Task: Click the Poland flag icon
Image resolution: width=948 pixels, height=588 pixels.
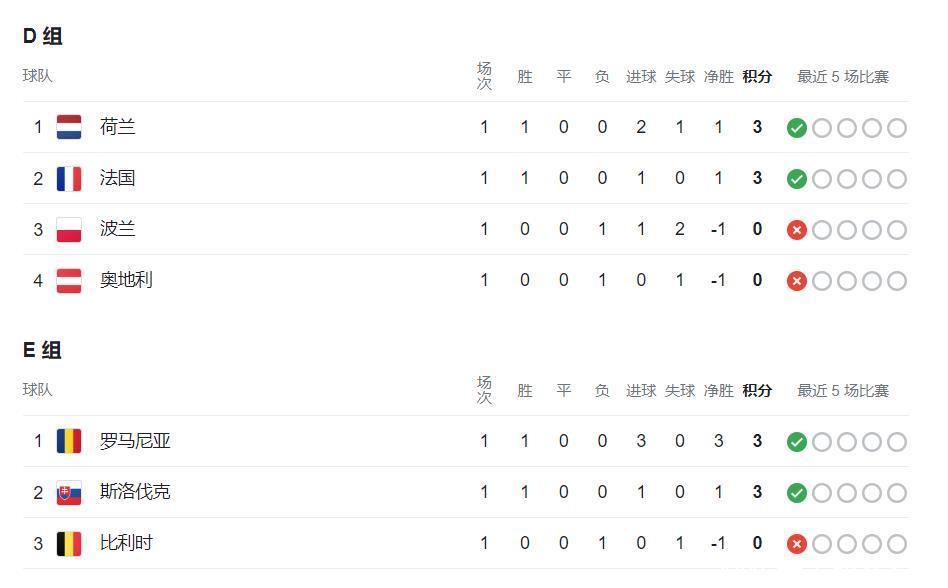Action: point(69,229)
